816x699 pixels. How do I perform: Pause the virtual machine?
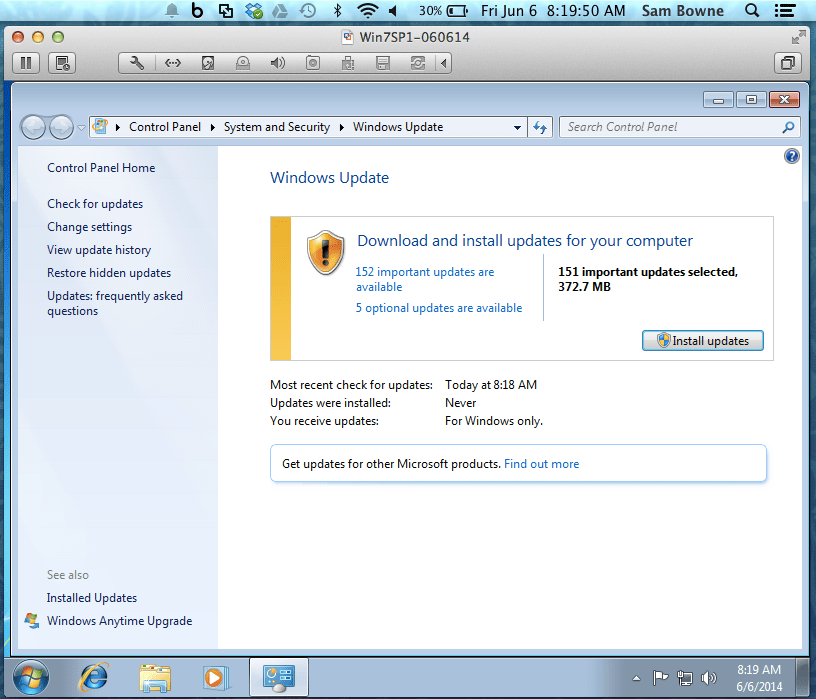(x=26, y=63)
